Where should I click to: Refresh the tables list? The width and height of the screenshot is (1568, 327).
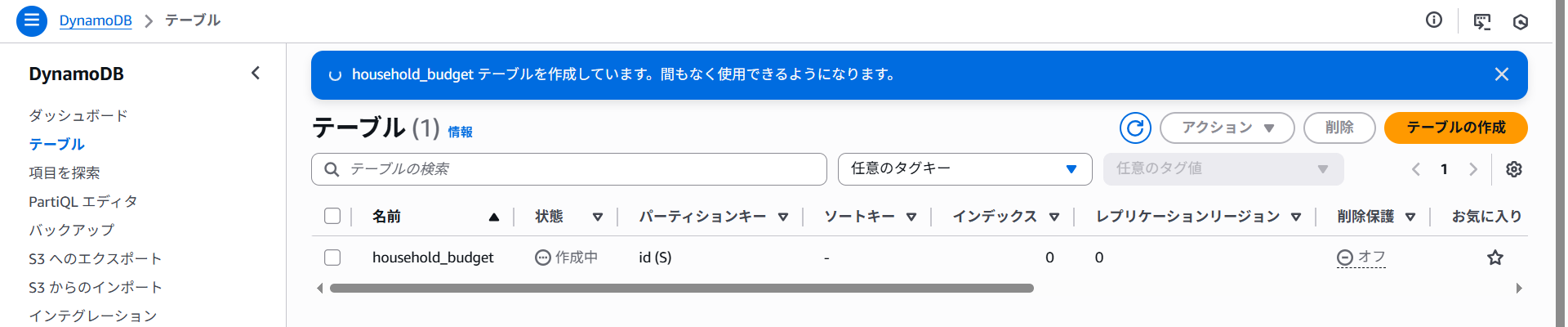click(1135, 128)
